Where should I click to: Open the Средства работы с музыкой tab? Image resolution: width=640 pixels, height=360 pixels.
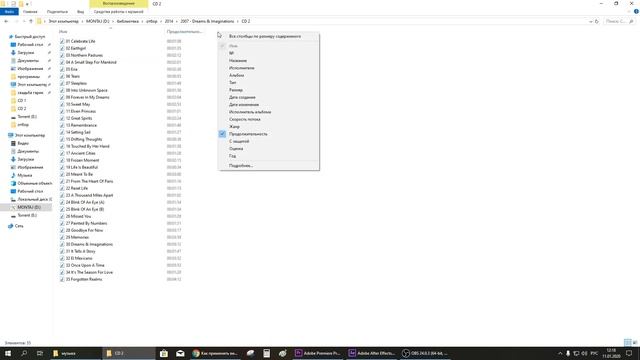118,11
